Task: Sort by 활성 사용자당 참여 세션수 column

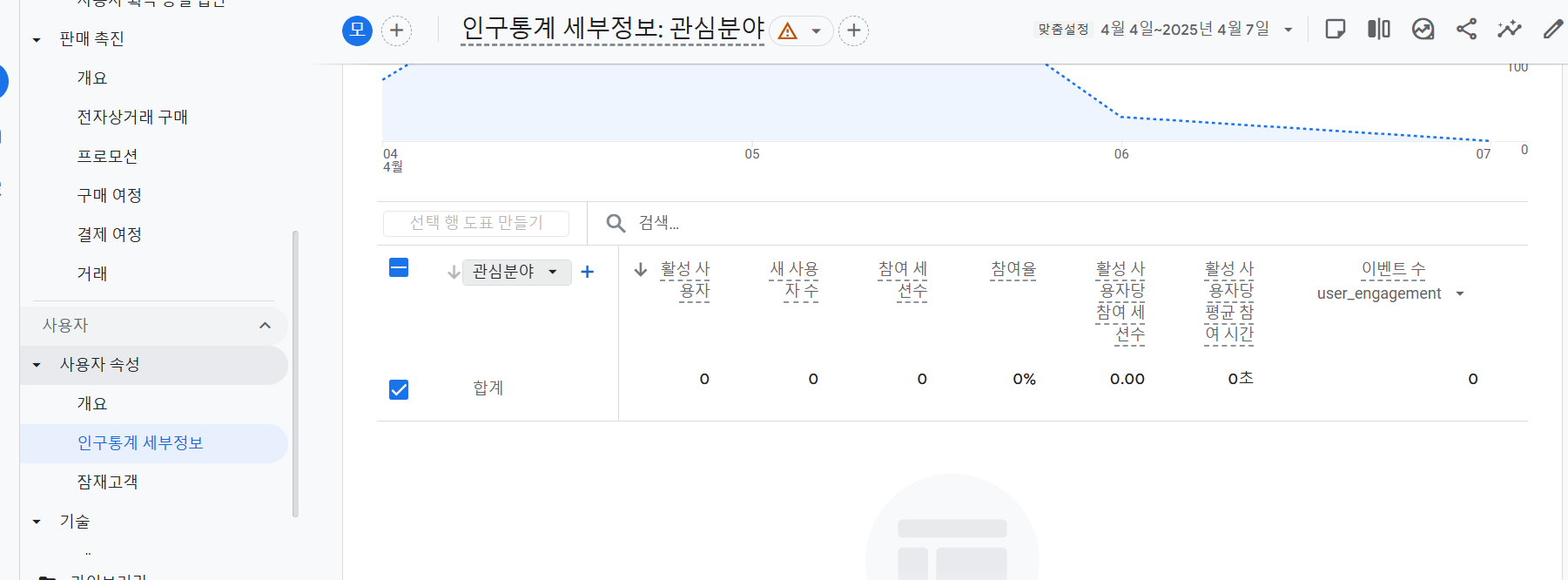Action: (x=1120, y=301)
